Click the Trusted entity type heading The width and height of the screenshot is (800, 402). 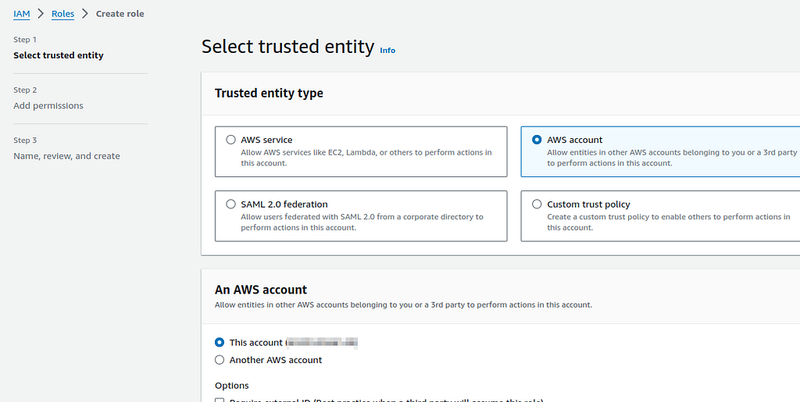[x=269, y=93]
